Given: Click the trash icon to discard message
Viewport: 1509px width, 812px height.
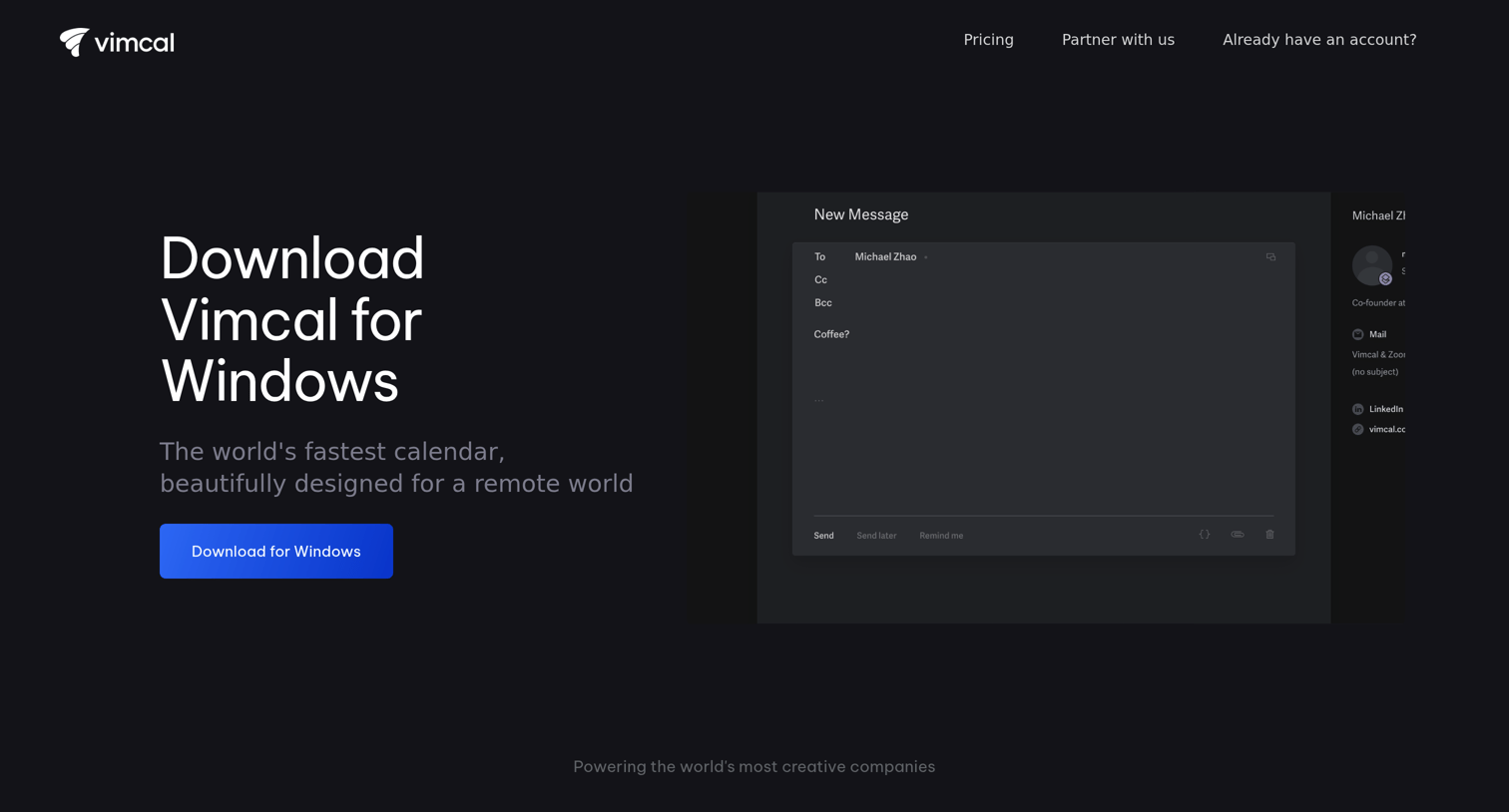Looking at the screenshot, I should [x=1269, y=535].
